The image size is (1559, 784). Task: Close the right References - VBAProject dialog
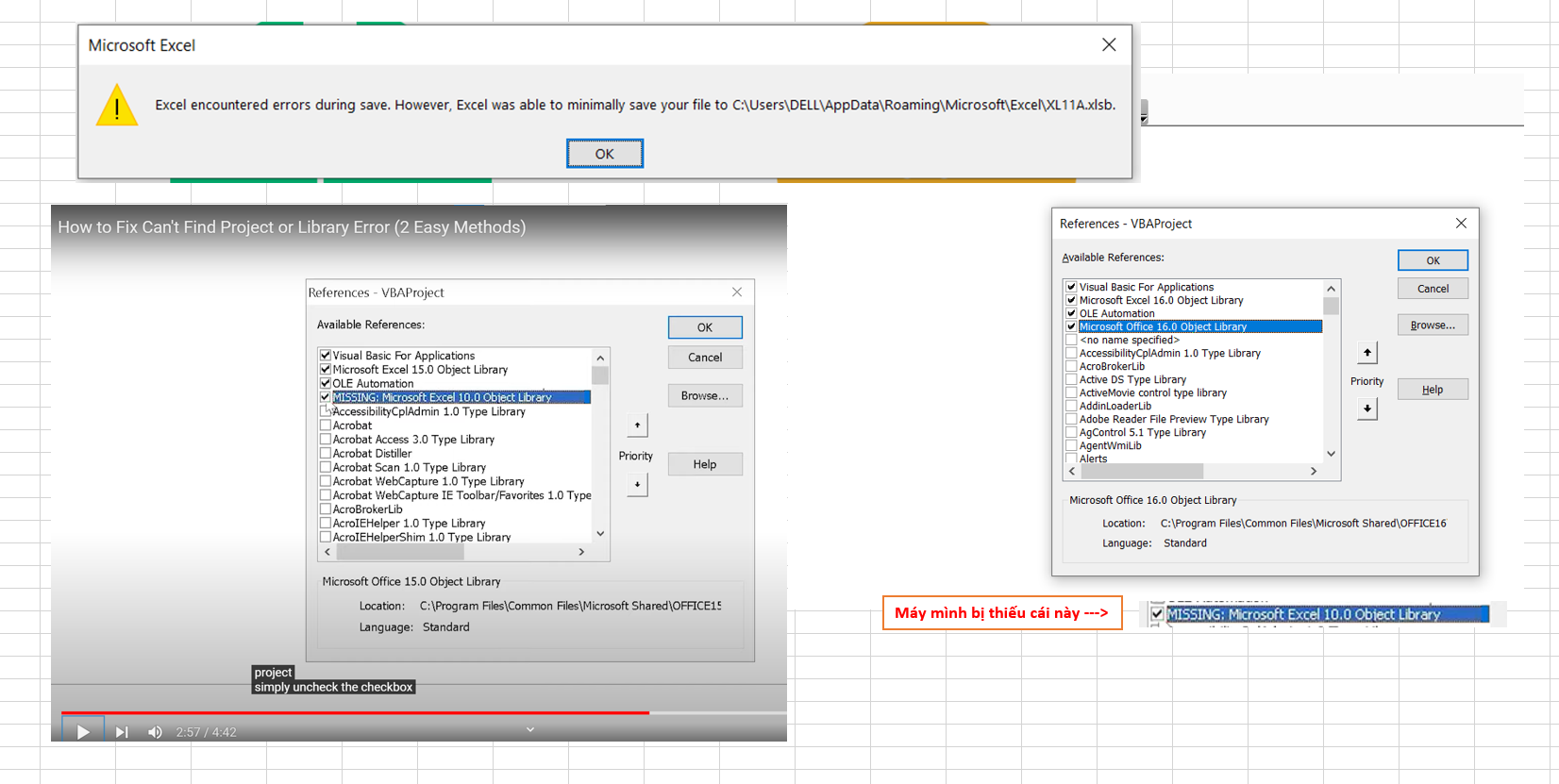[1461, 224]
